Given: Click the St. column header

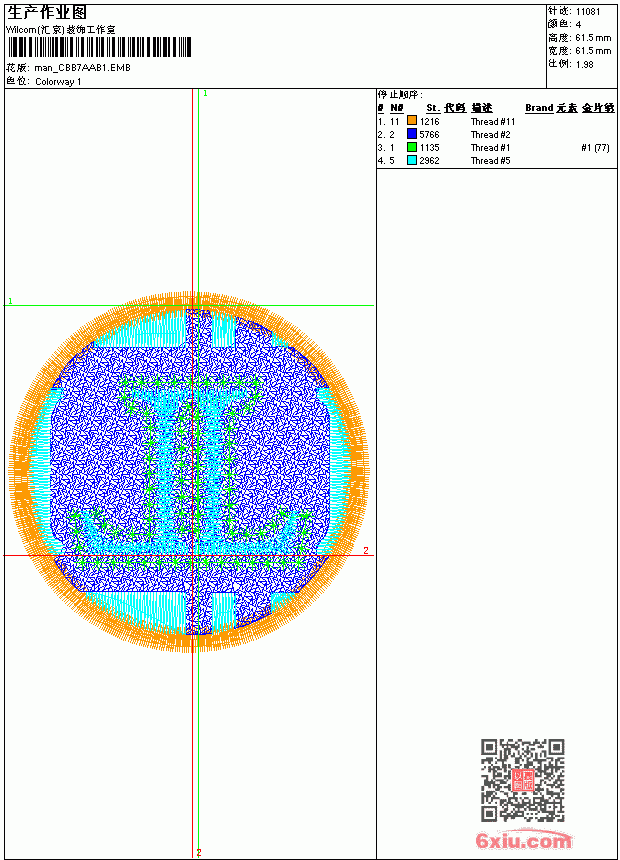Looking at the screenshot, I should pos(433,108).
